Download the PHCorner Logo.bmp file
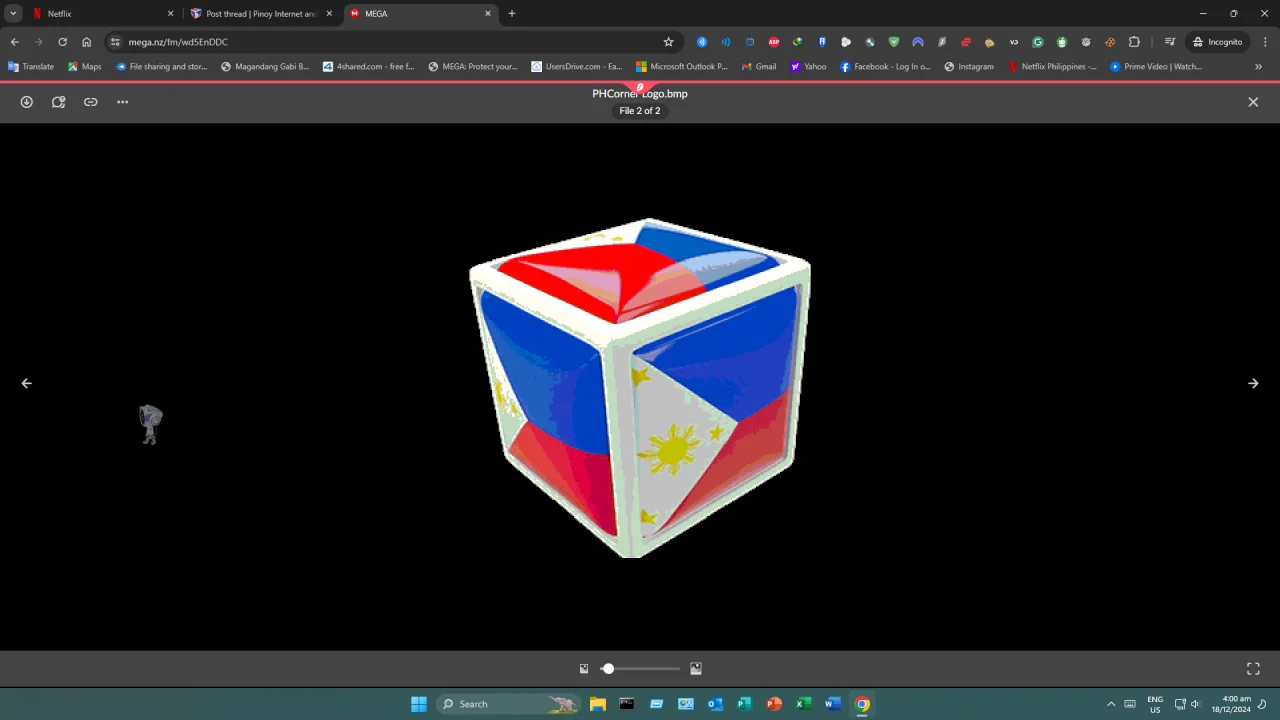The image size is (1280, 720). click(x=27, y=102)
